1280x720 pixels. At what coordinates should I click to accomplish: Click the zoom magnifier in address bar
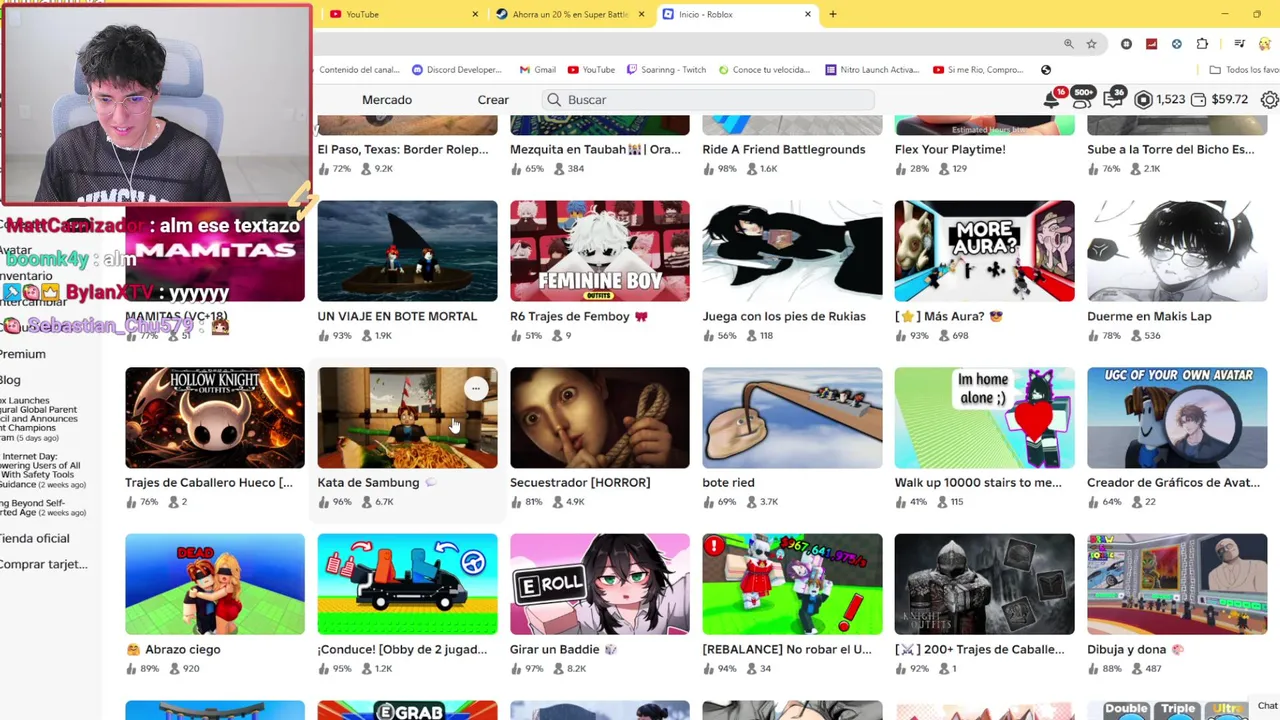point(1069,44)
